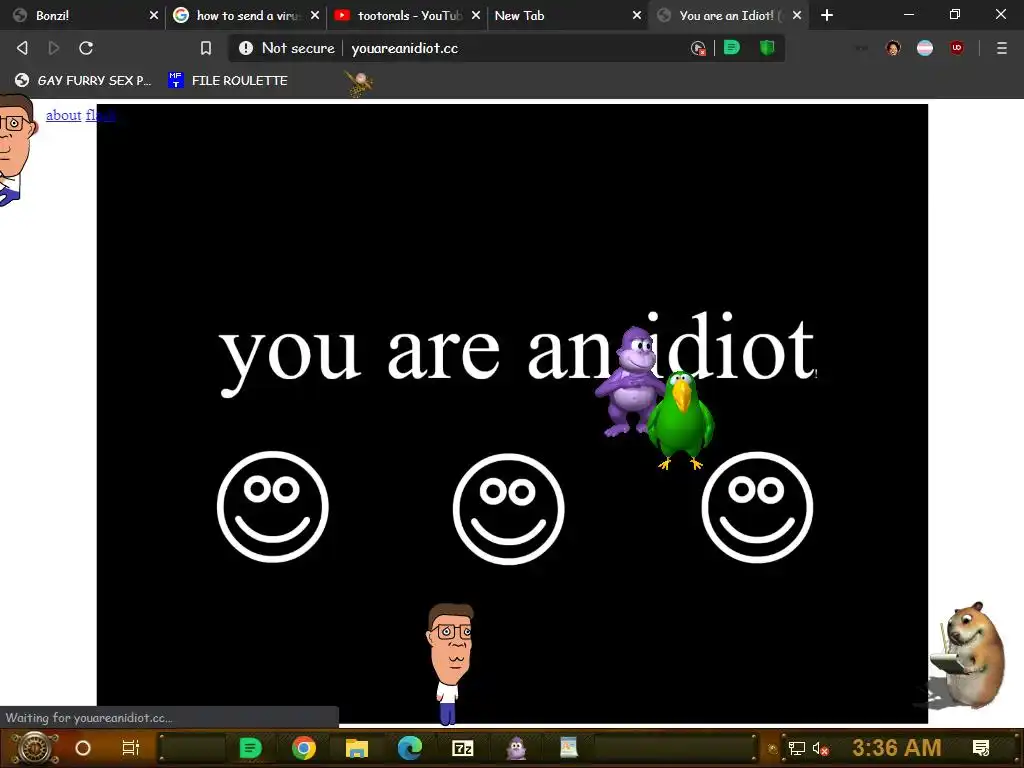Reload the youareanidiot.cc page
This screenshot has height=768, width=1024.
pyautogui.click(x=86, y=48)
